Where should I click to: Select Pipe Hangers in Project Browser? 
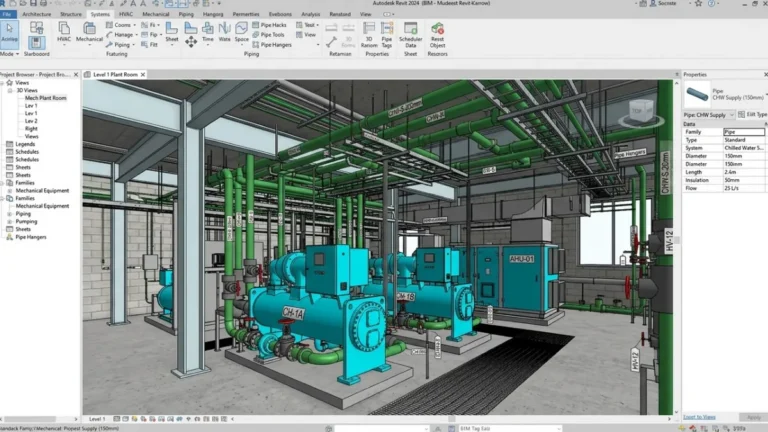coord(31,237)
